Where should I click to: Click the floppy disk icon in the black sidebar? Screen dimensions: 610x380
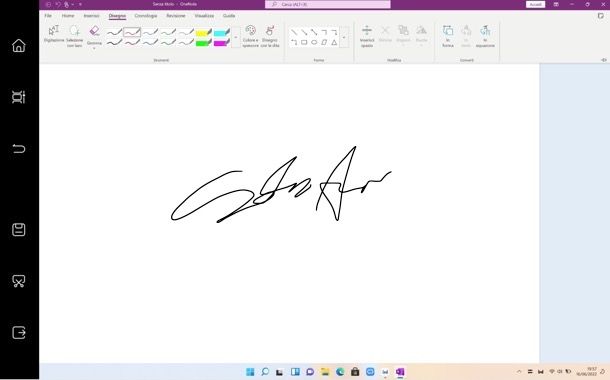coord(19,229)
